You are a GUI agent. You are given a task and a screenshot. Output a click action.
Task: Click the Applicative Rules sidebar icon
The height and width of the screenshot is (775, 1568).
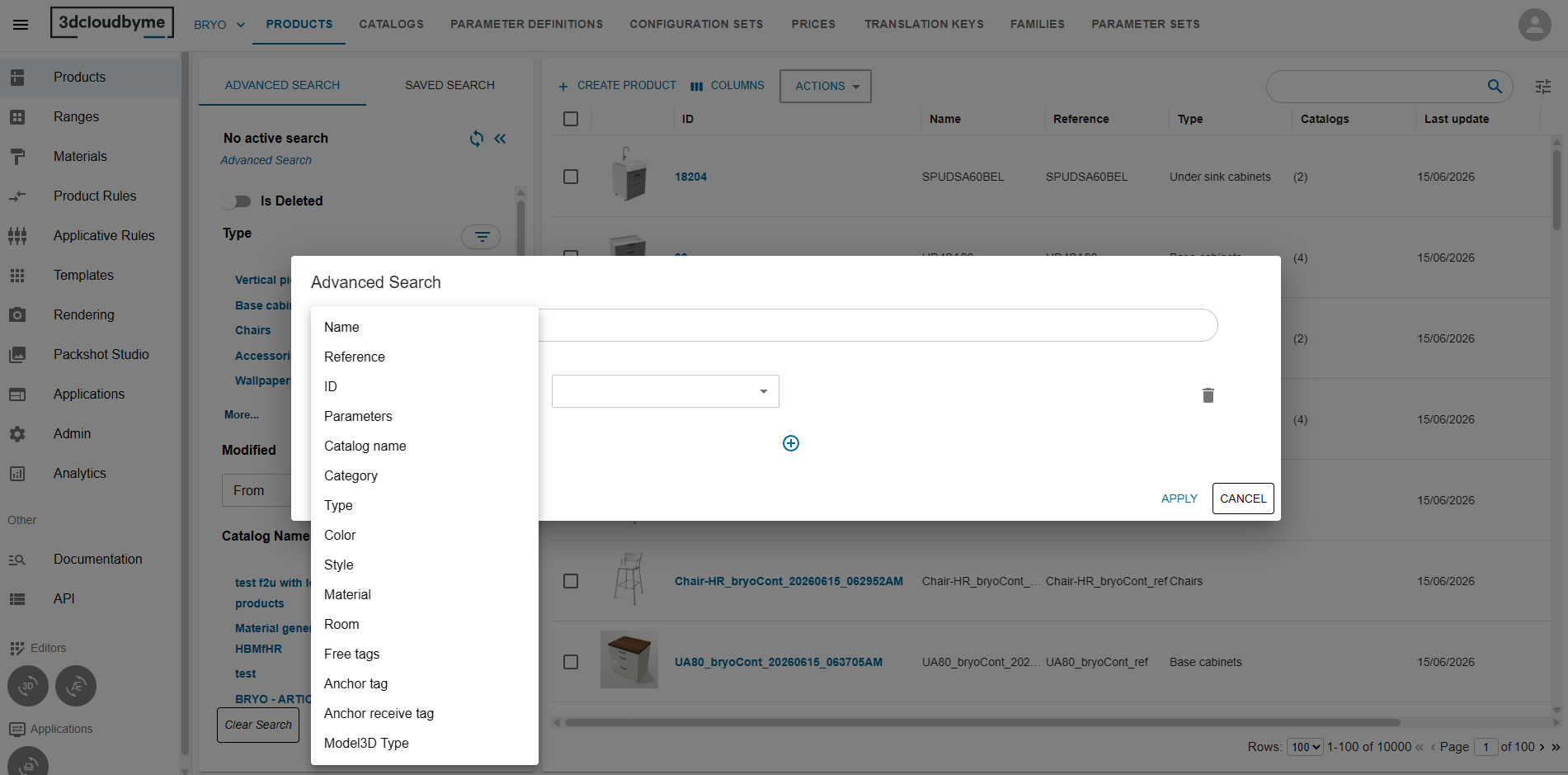click(17, 236)
